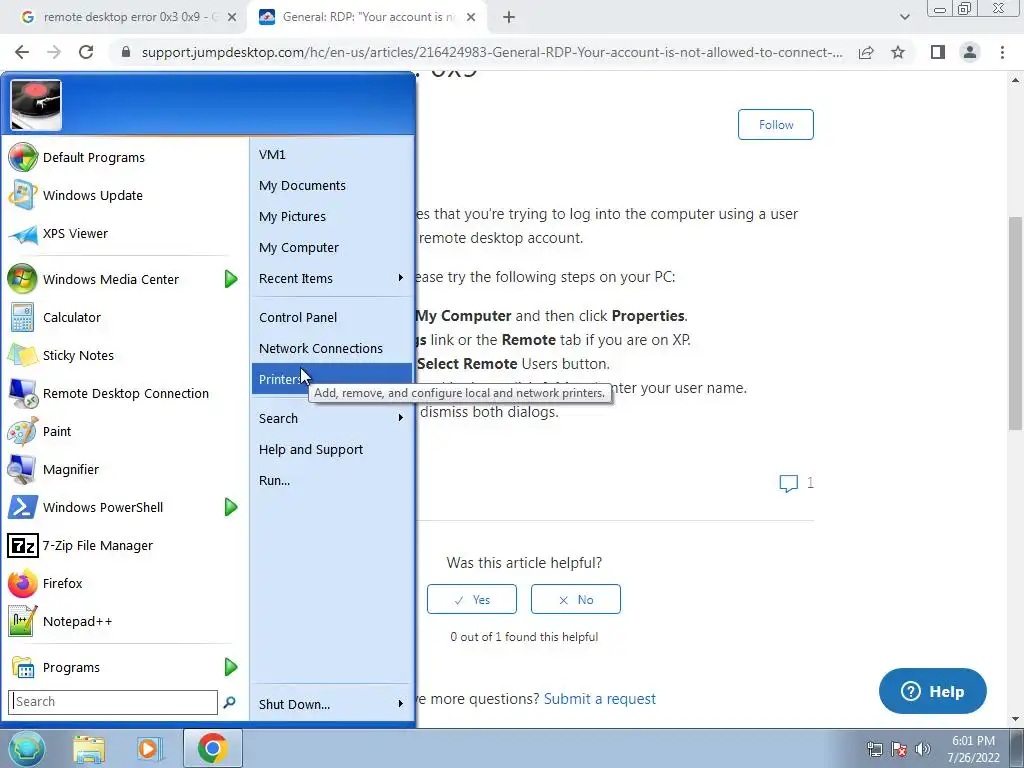This screenshot has height=768, width=1024.
Task: Click the Follow button
Action: click(776, 125)
